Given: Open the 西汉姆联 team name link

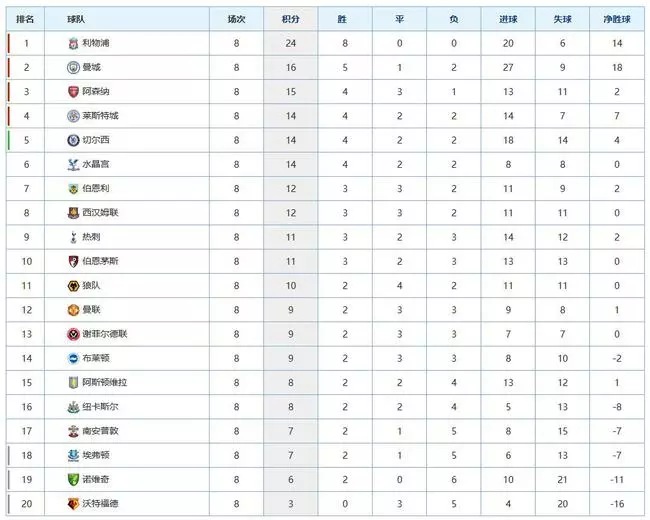Looking at the screenshot, I should pyautogui.click(x=100, y=213).
